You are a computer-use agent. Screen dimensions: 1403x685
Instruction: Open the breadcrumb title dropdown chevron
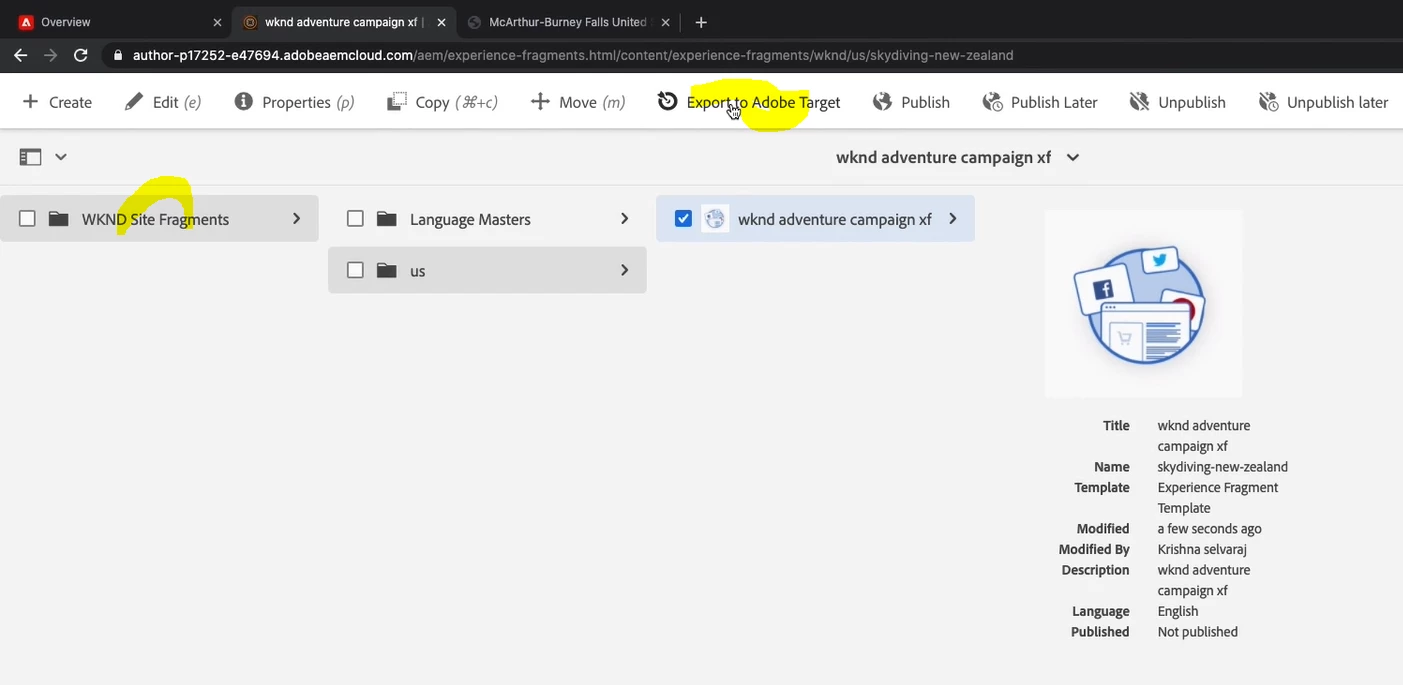(x=1073, y=157)
